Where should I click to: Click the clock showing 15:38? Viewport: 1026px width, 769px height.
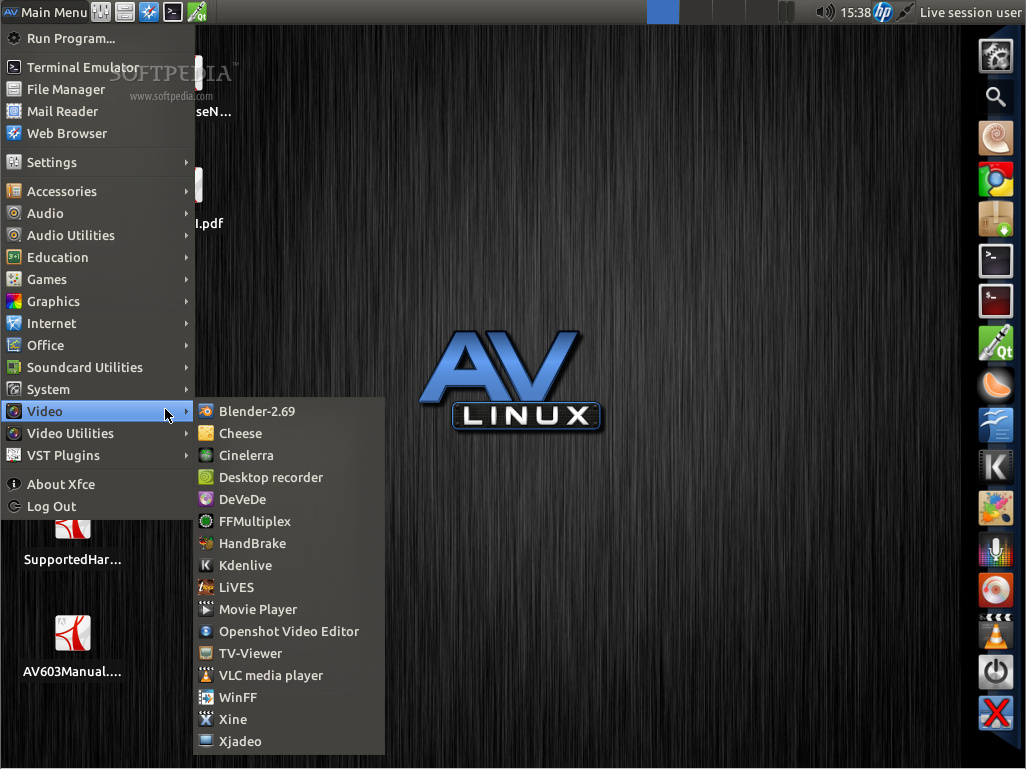click(x=855, y=12)
